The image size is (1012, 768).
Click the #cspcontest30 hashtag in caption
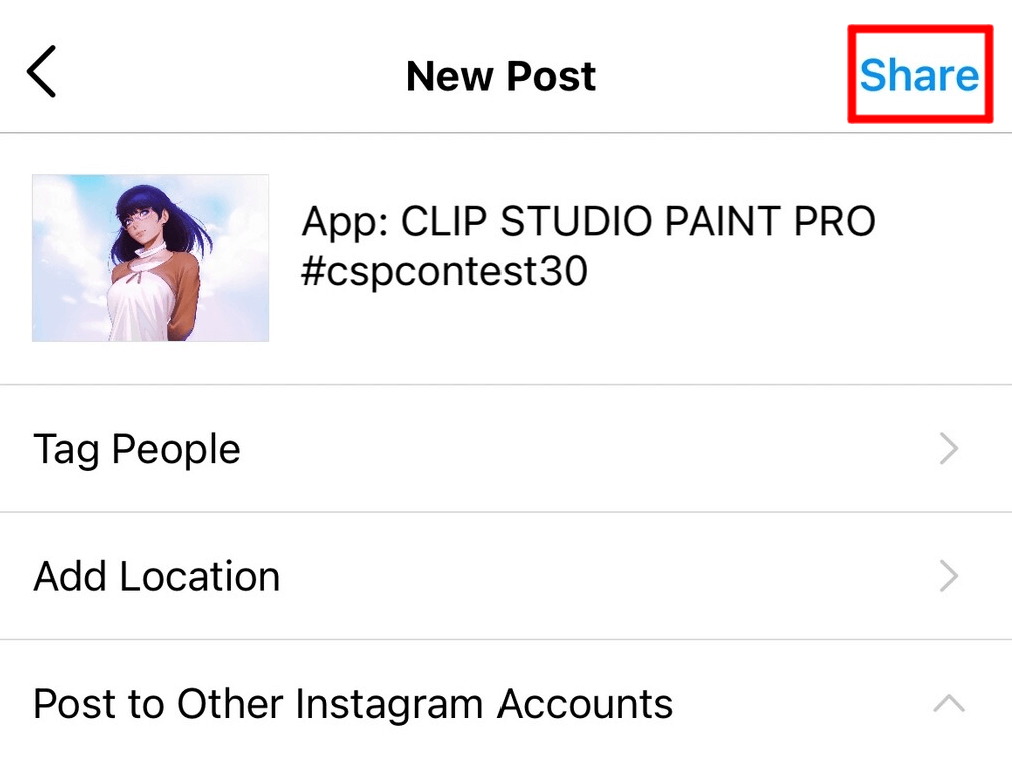pyautogui.click(x=444, y=272)
